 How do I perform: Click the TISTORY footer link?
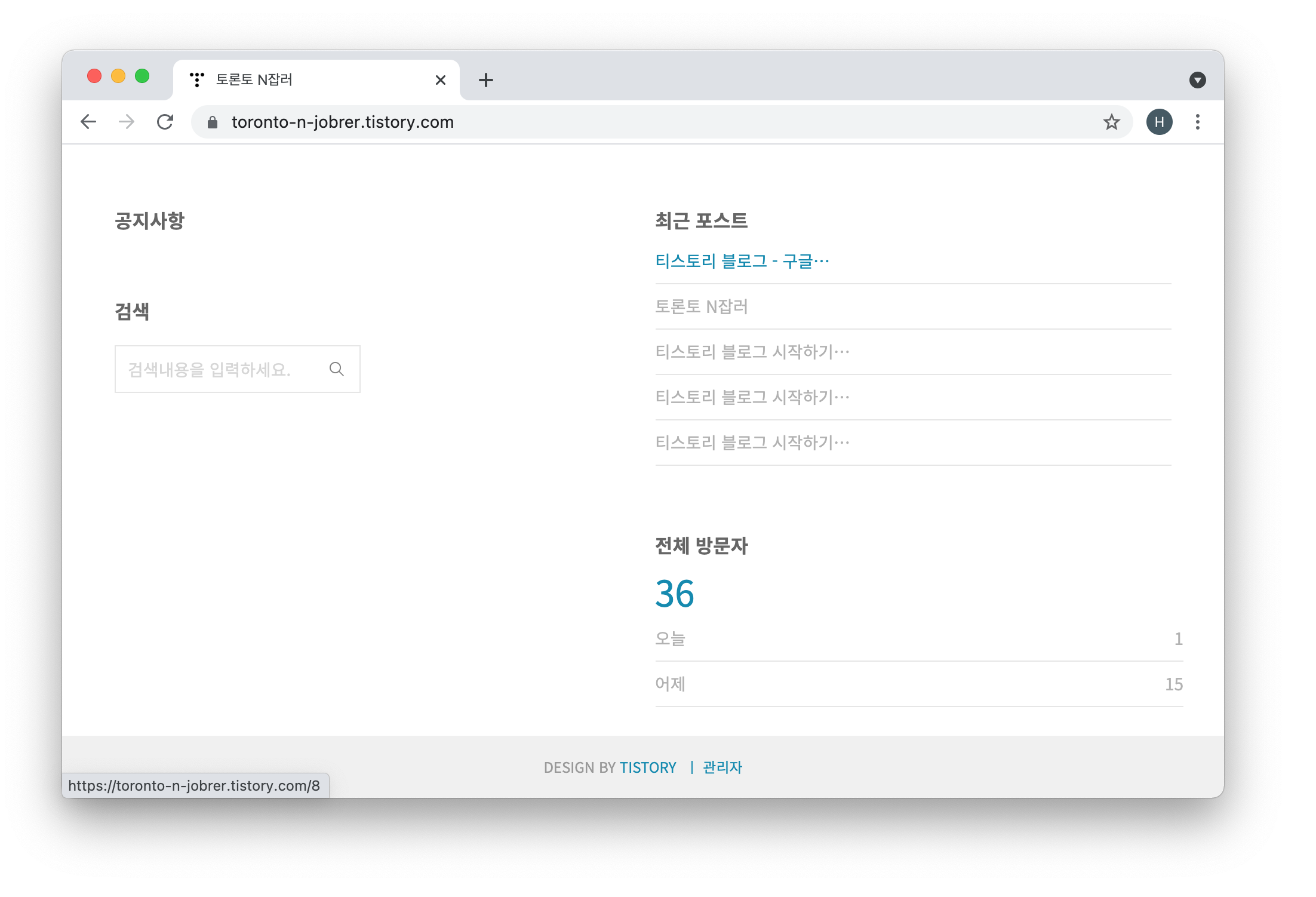[648, 767]
